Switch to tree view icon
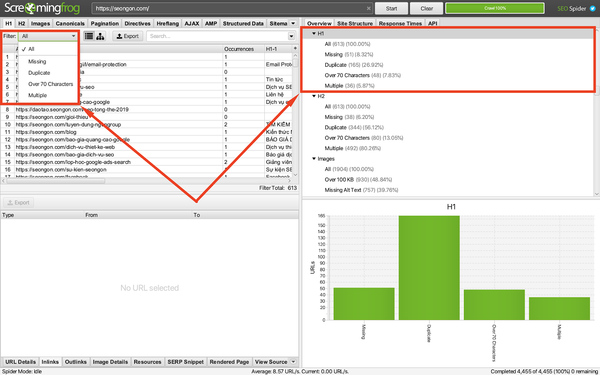The width and height of the screenshot is (600, 375). (x=100, y=36)
